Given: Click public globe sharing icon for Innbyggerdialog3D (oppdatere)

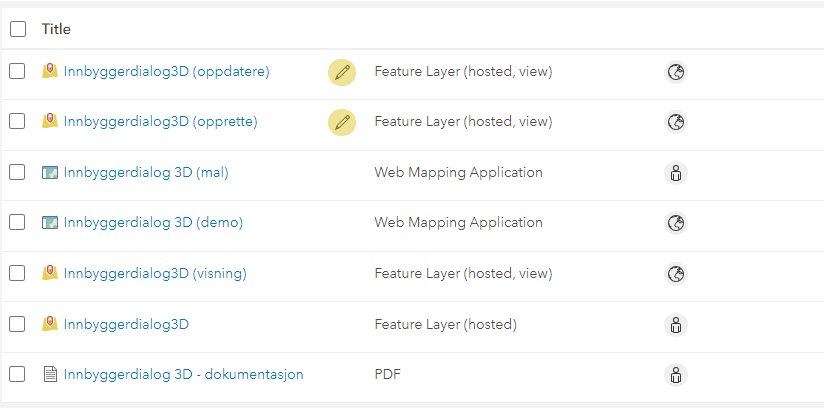Looking at the screenshot, I should 676,72.
